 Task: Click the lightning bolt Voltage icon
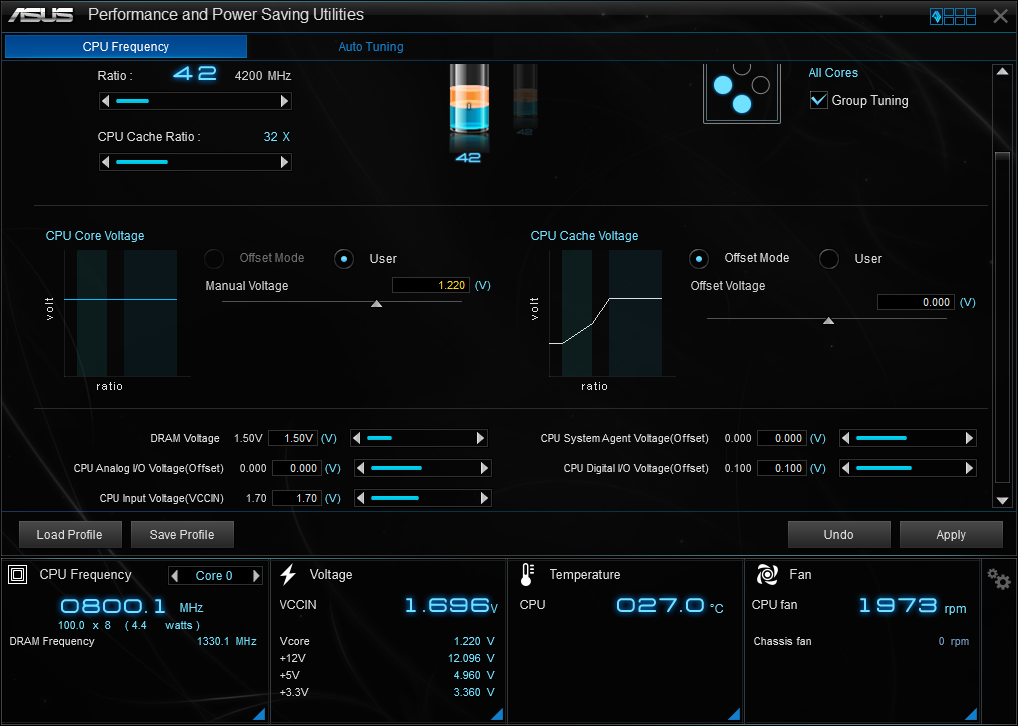(x=288, y=574)
